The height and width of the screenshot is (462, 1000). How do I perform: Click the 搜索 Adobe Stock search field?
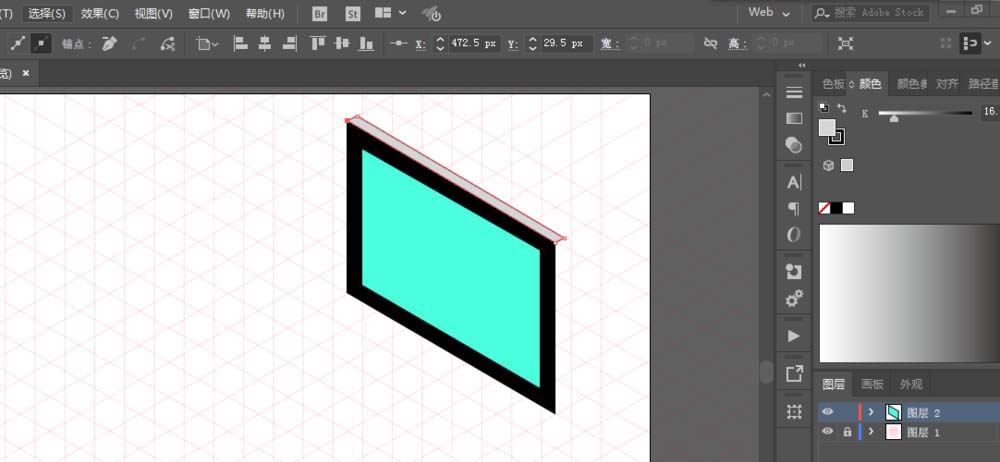pyautogui.click(x=870, y=12)
